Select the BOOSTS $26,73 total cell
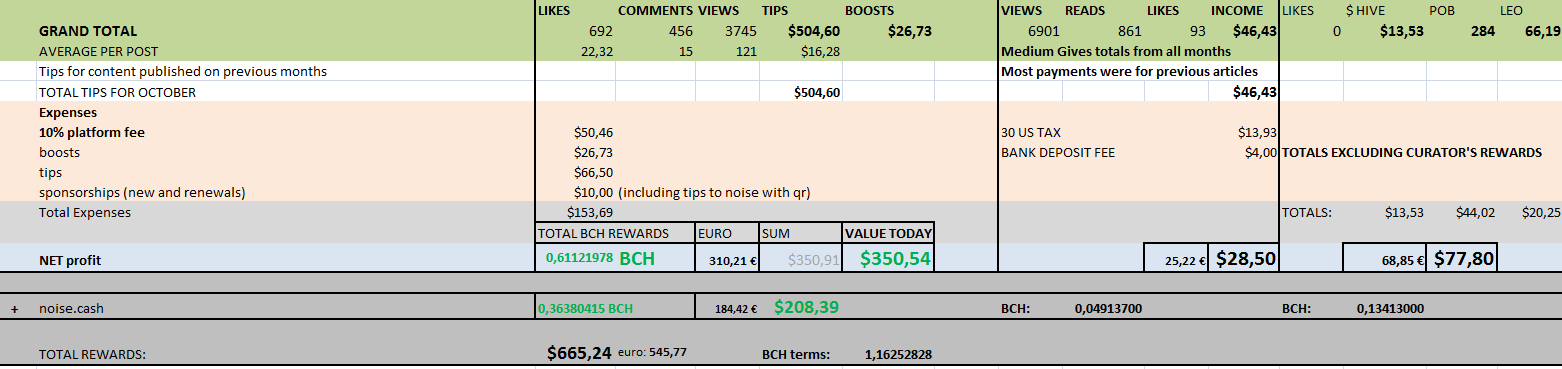 pos(909,31)
